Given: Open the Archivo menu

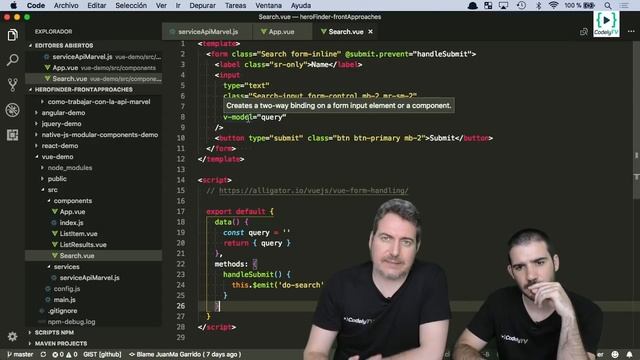Looking at the screenshot, I should point(66,5).
